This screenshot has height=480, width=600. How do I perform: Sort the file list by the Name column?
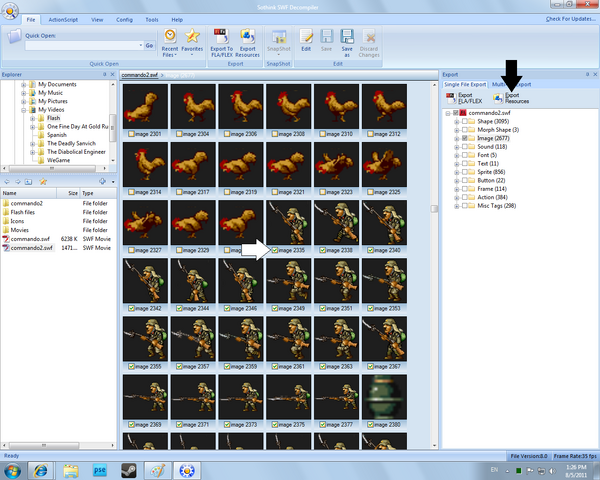coord(29,193)
